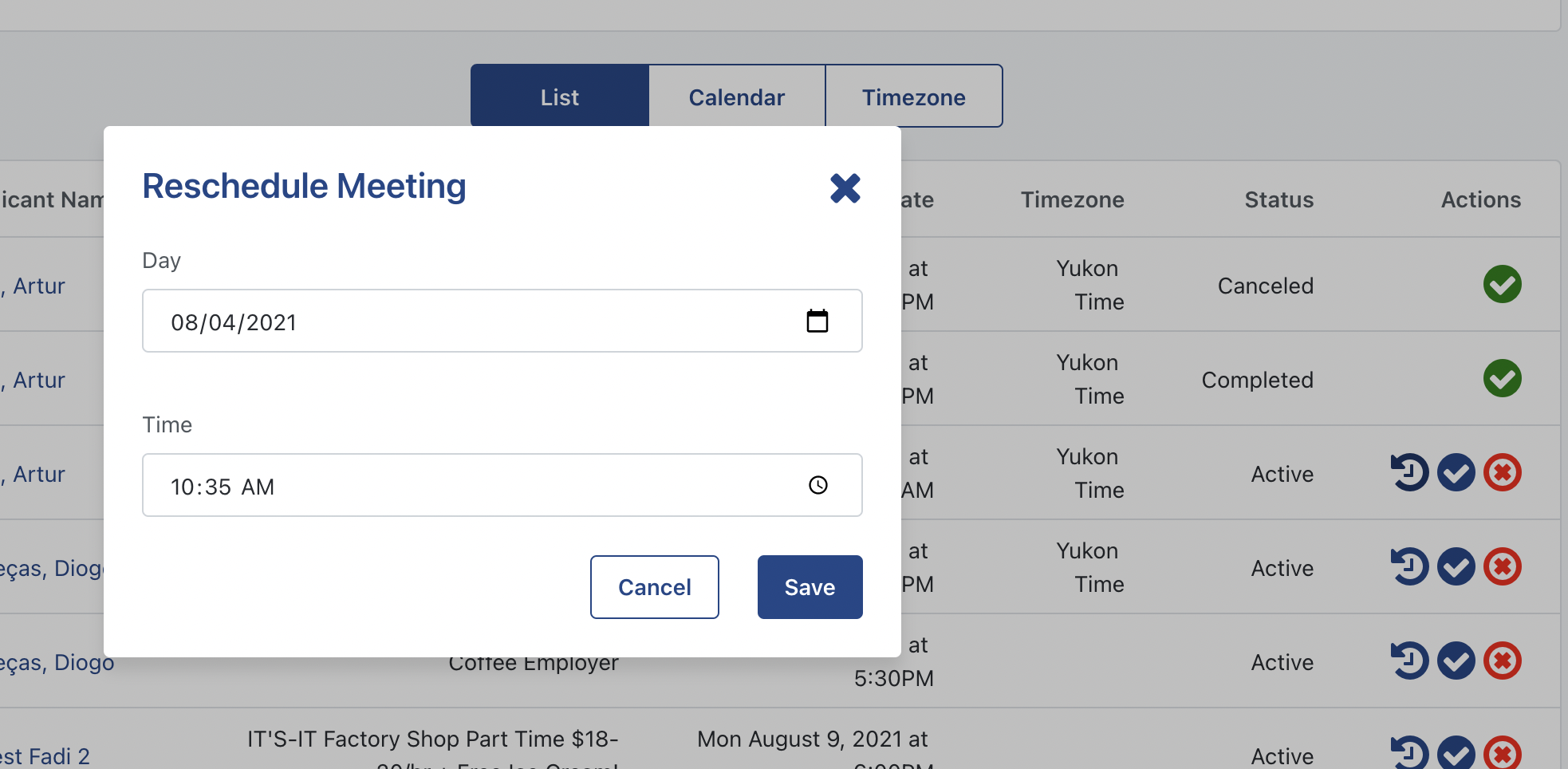The image size is (1568, 769).
Task: Cancel the 5:30PM Active meeting
Action: (x=1503, y=661)
